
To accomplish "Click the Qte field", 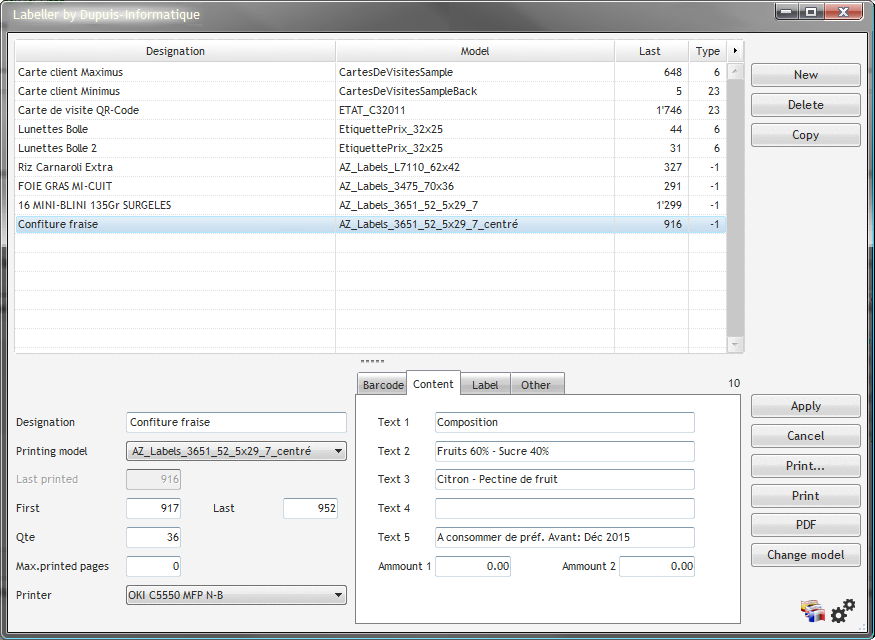I will (153, 537).
